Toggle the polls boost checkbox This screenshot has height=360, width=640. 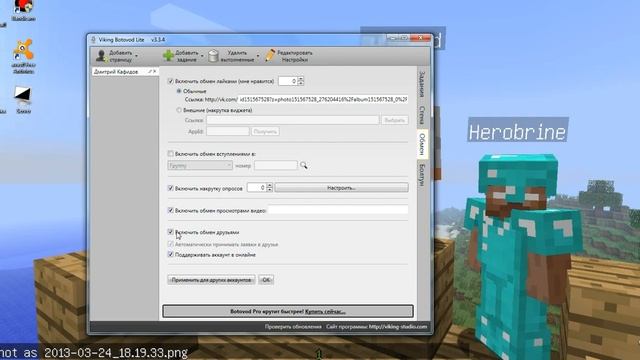click(x=171, y=188)
